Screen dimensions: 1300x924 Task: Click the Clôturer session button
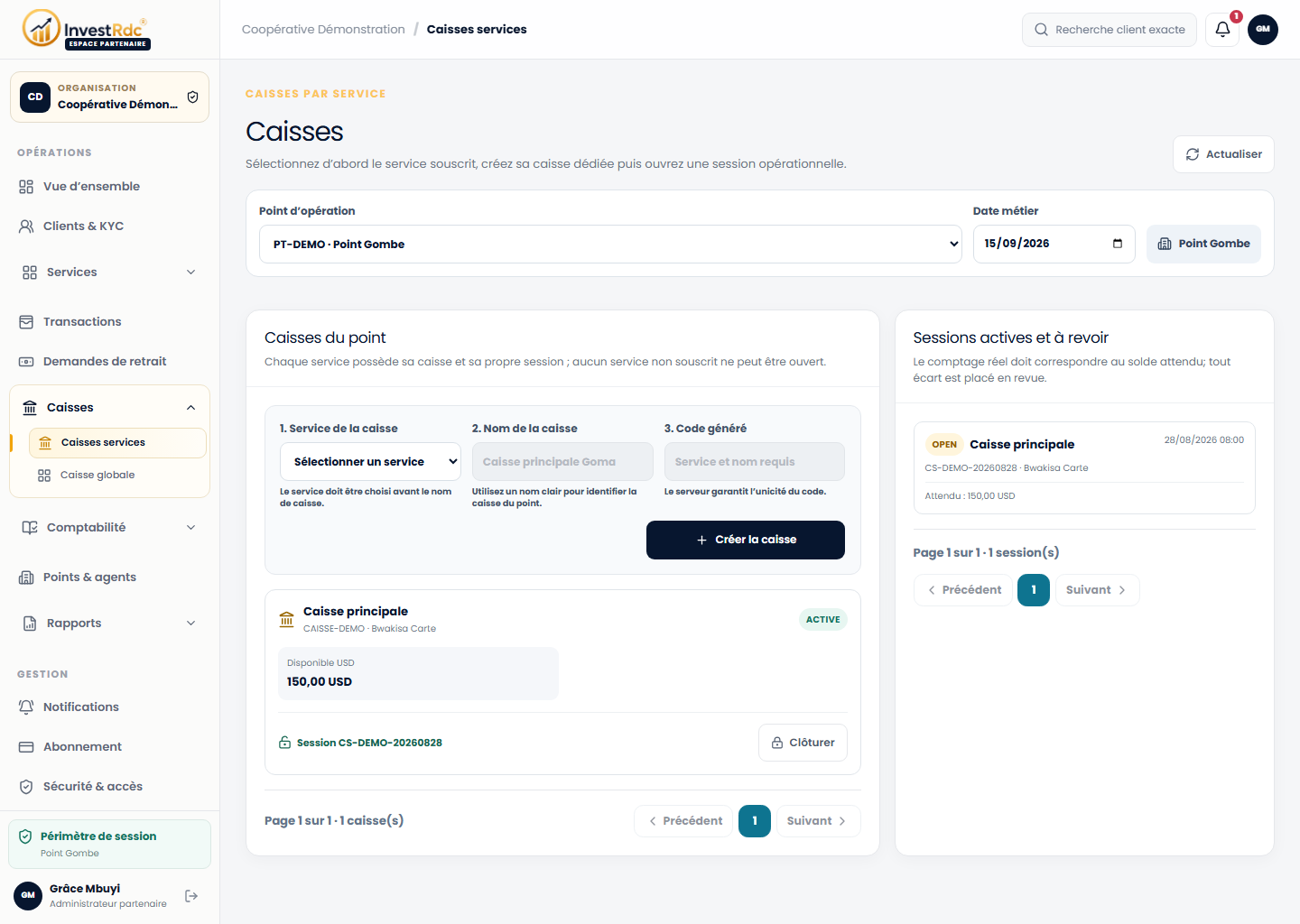(x=803, y=743)
